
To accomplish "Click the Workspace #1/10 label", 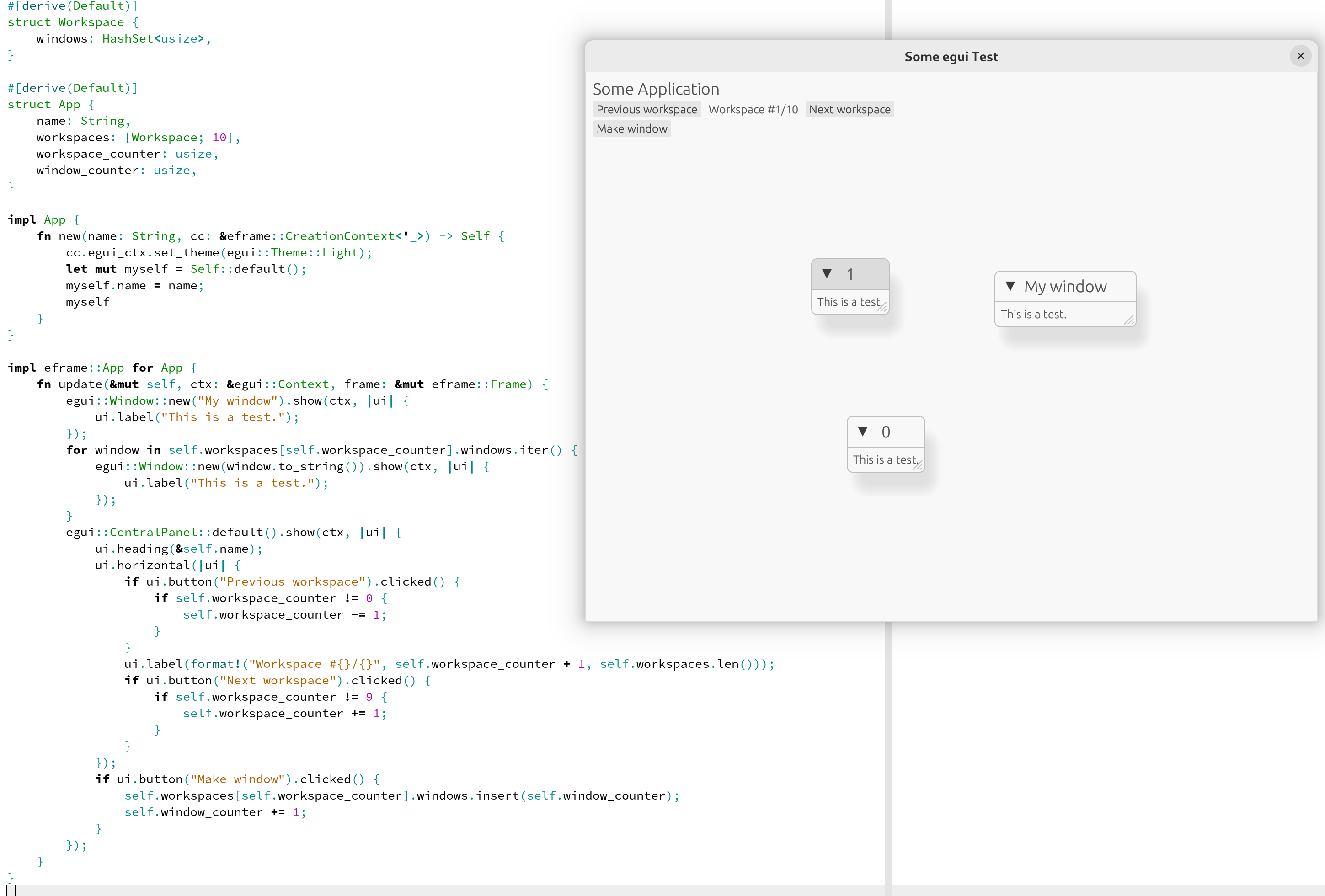I will pos(753,109).
